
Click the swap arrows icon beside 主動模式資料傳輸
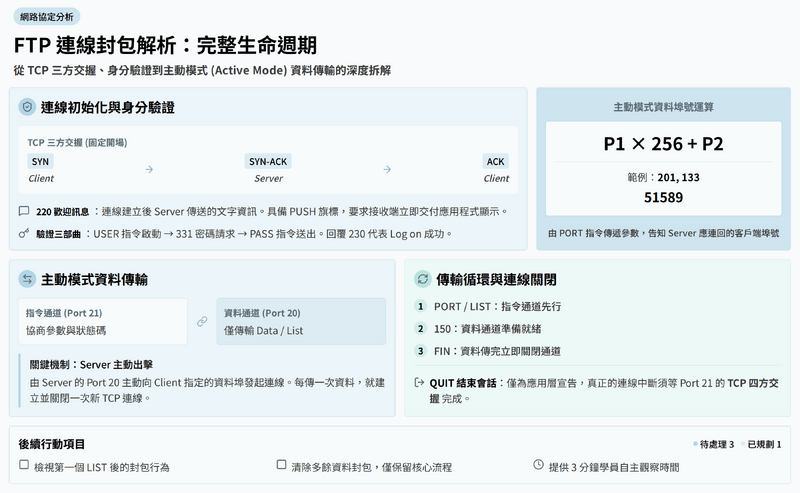(x=27, y=279)
